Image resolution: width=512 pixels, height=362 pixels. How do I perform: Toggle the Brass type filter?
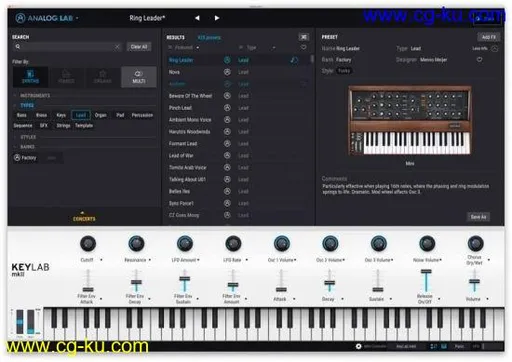41,115
